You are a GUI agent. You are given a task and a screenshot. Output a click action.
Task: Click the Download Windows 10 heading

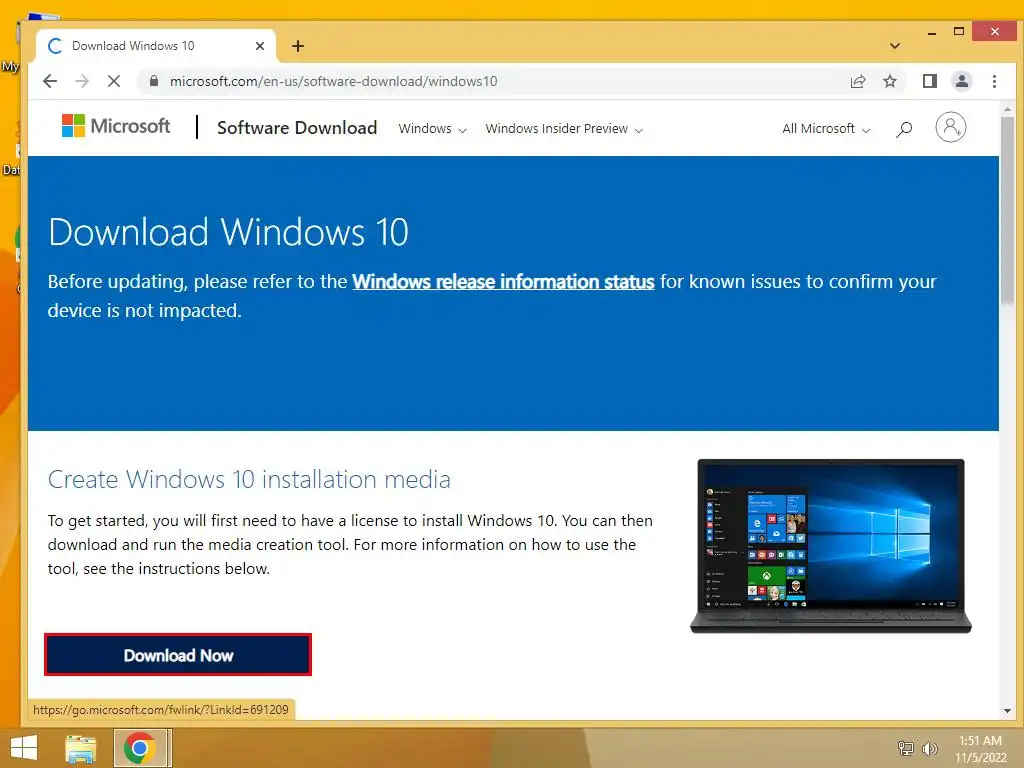[228, 232]
